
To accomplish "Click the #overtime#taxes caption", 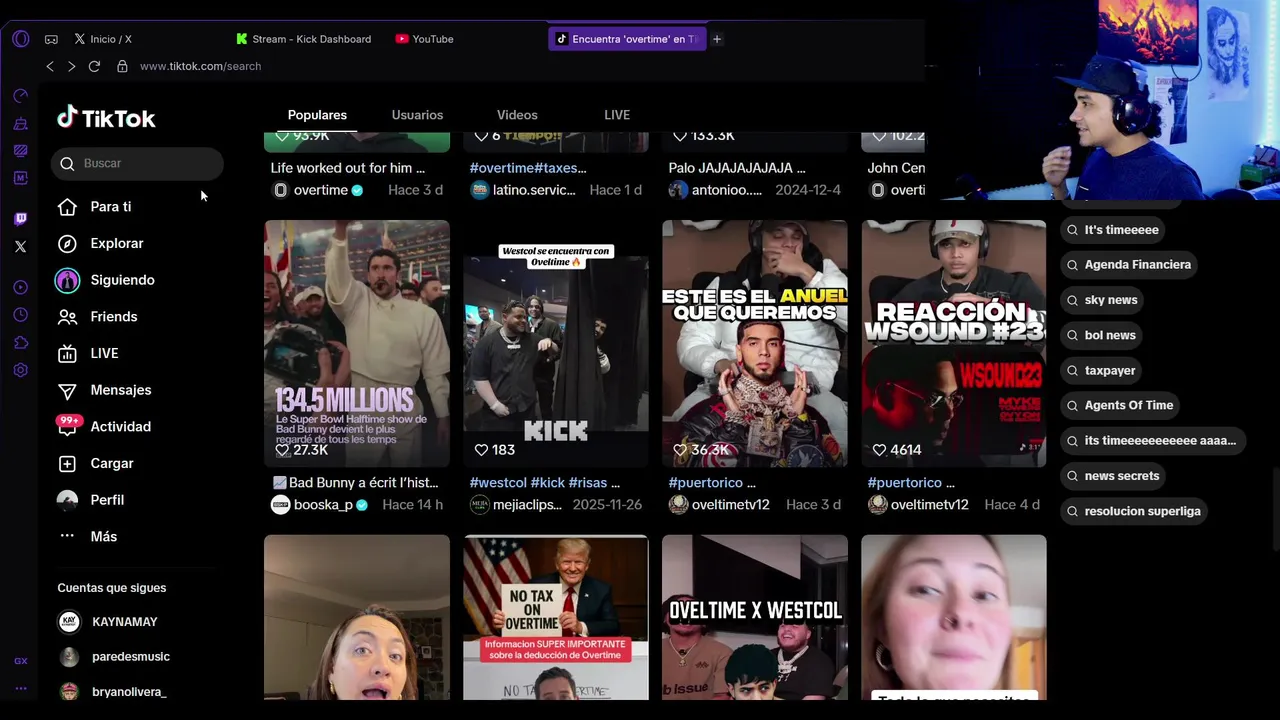I will coord(528,168).
